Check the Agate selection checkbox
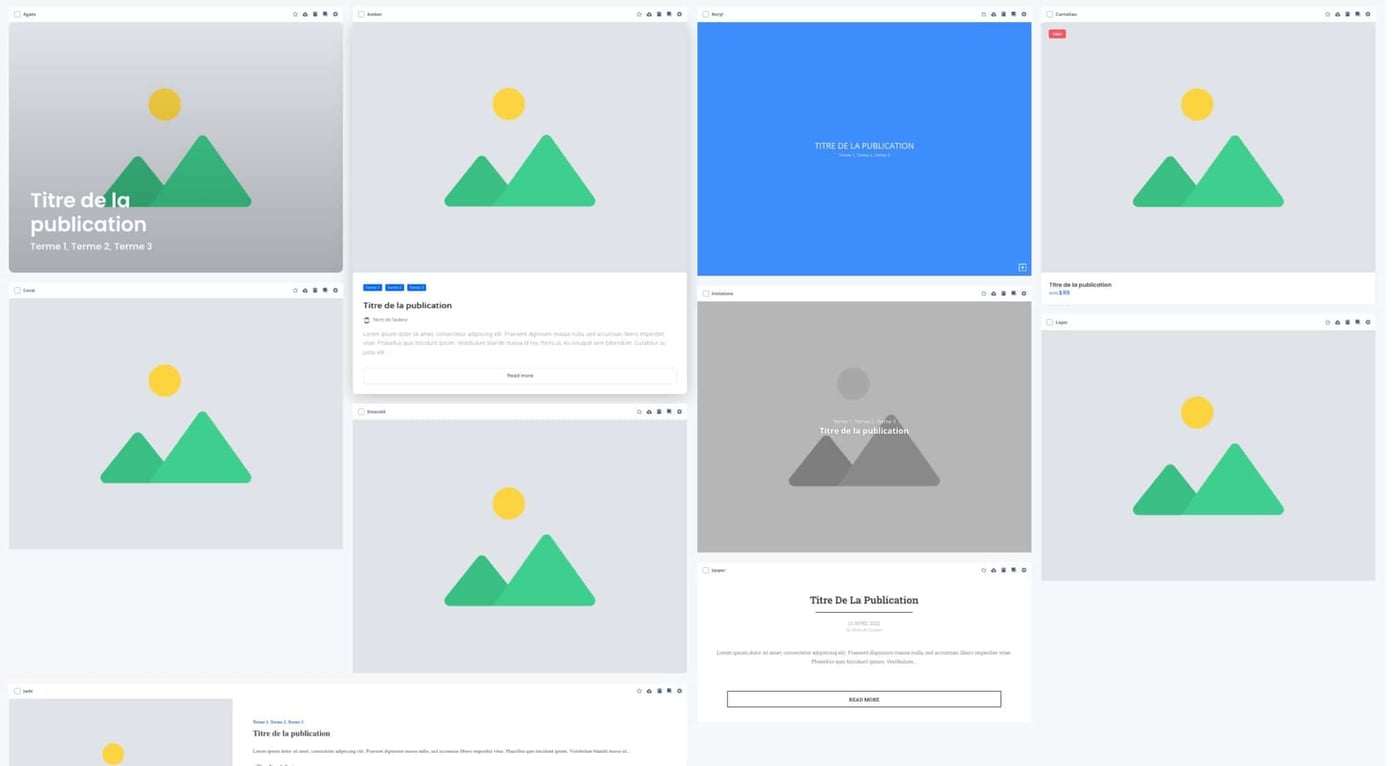The width and height of the screenshot is (1400, 766). 16,14
